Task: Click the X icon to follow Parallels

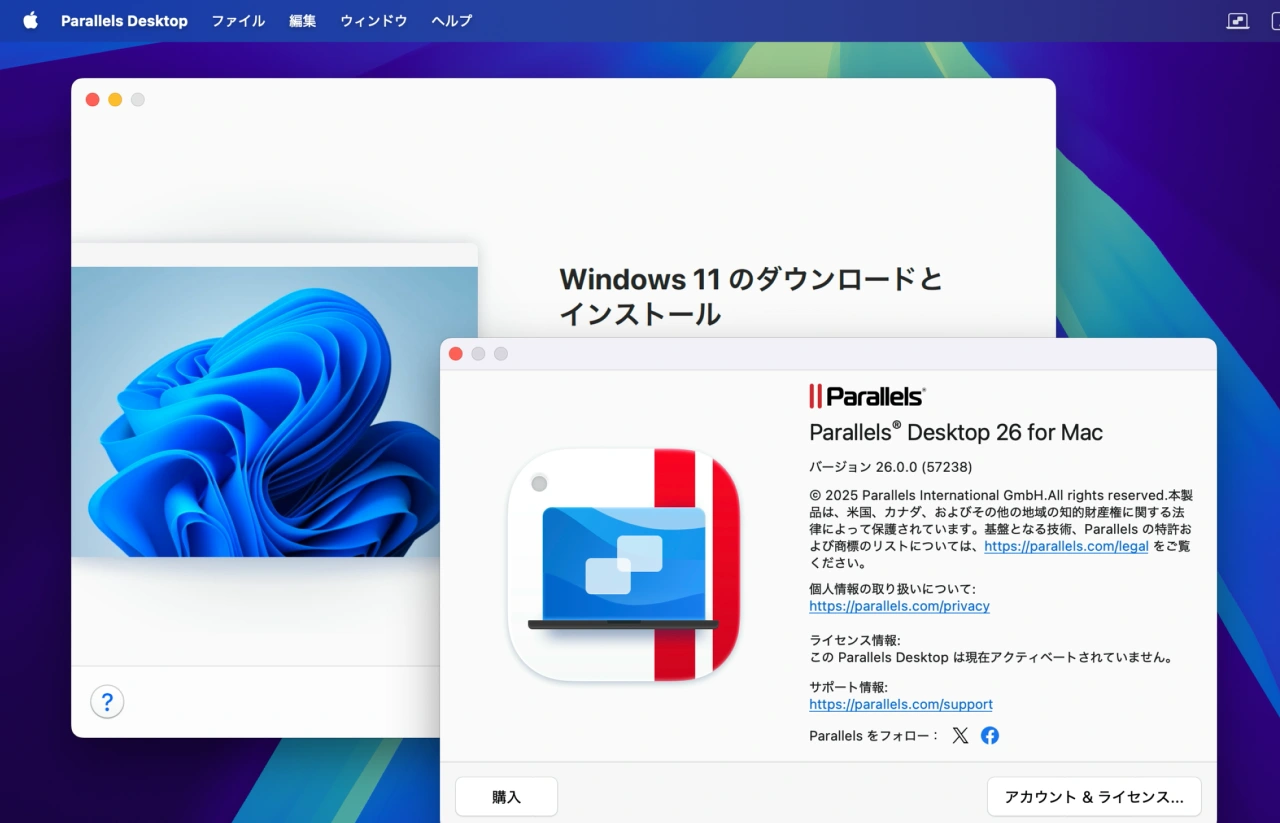Action: [960, 735]
